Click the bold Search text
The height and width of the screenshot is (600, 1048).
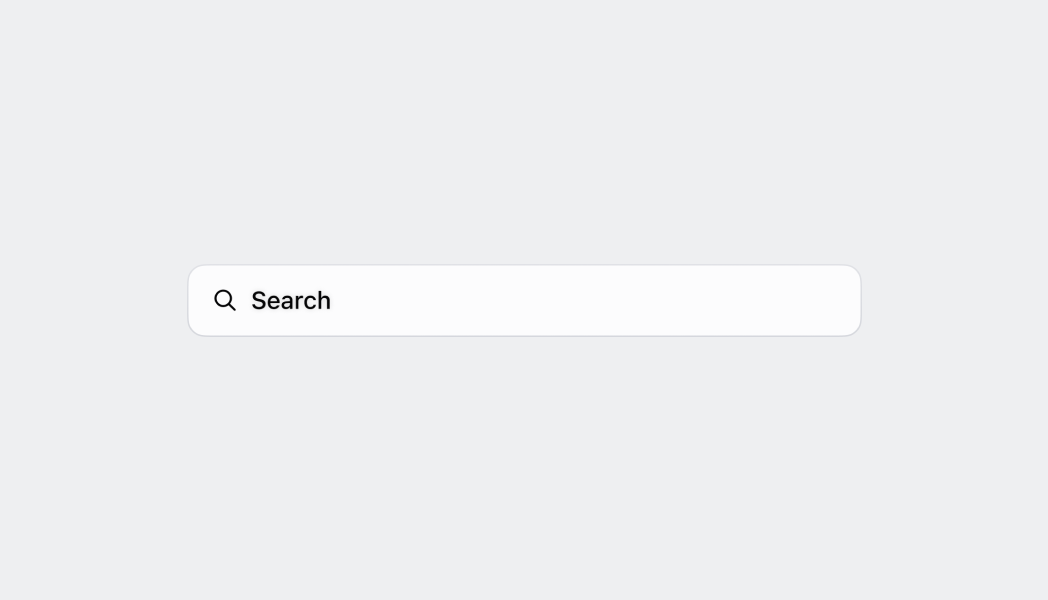290,300
